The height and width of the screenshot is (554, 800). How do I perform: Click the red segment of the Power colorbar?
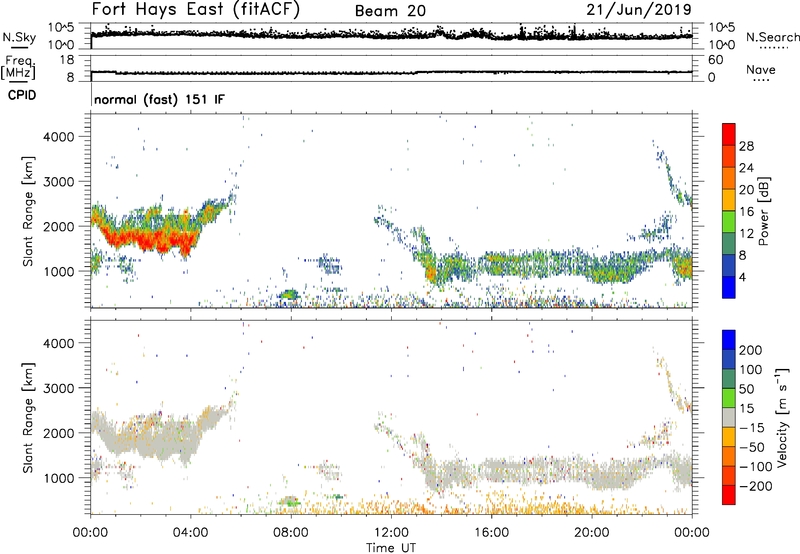729,134
